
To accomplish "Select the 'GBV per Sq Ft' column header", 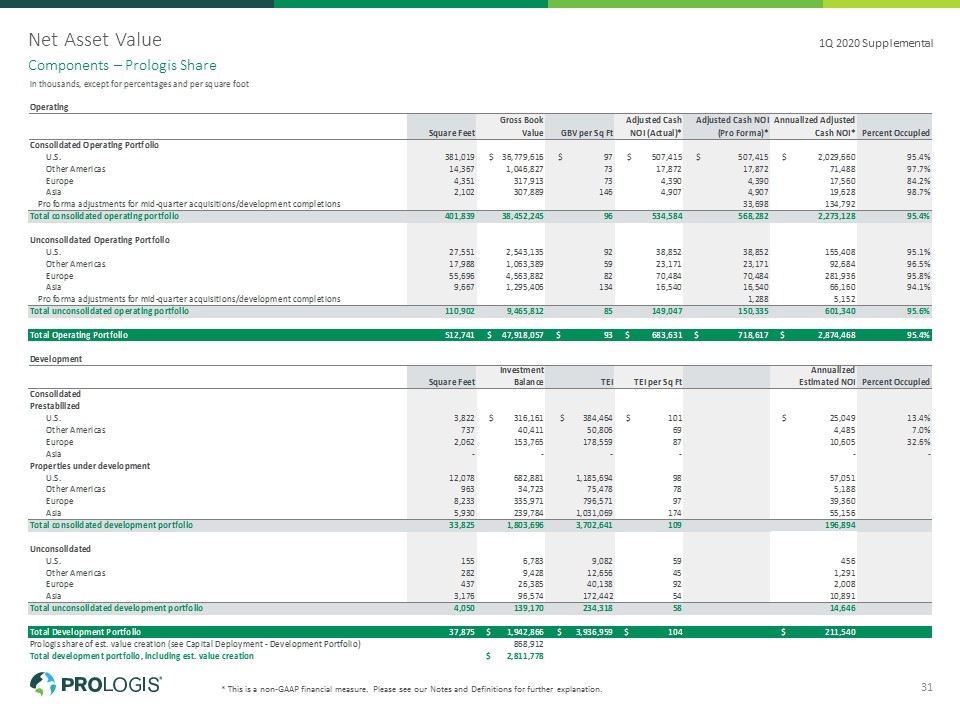I will pos(587,133).
